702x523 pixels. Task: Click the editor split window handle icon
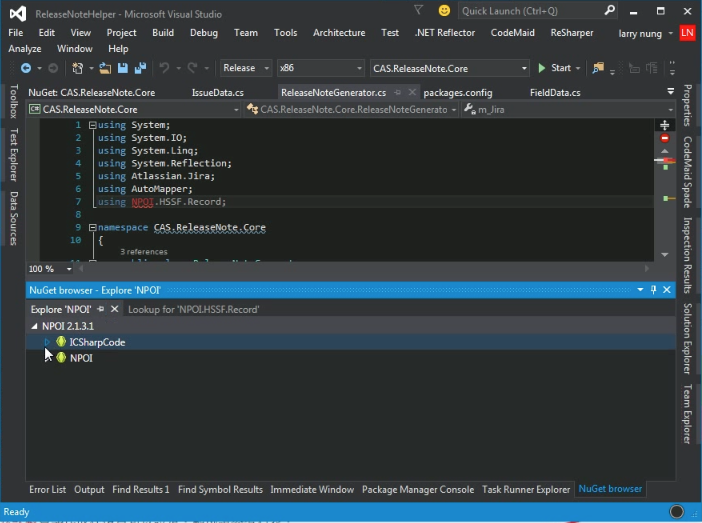[x=665, y=125]
